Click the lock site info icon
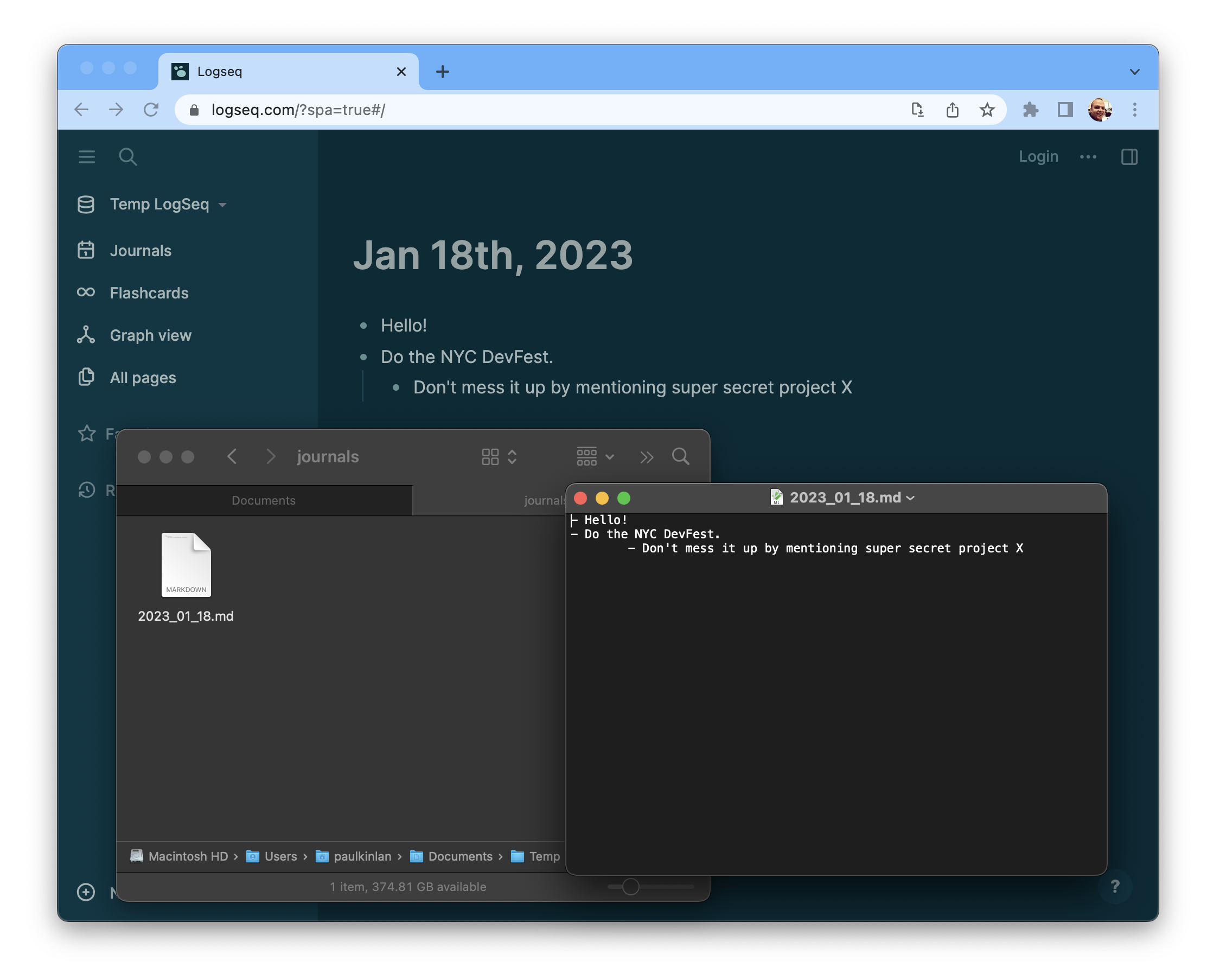This screenshot has height=980, width=1226. click(194, 110)
